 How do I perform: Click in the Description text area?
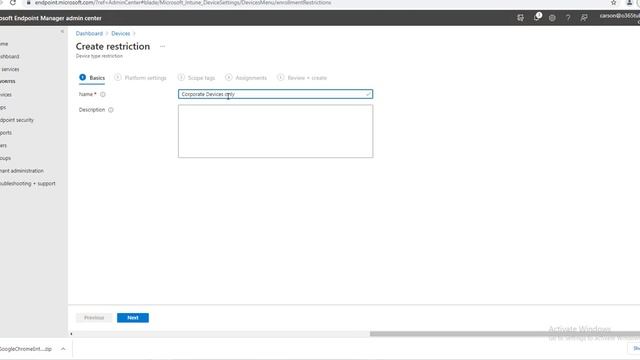pyautogui.click(x=276, y=131)
